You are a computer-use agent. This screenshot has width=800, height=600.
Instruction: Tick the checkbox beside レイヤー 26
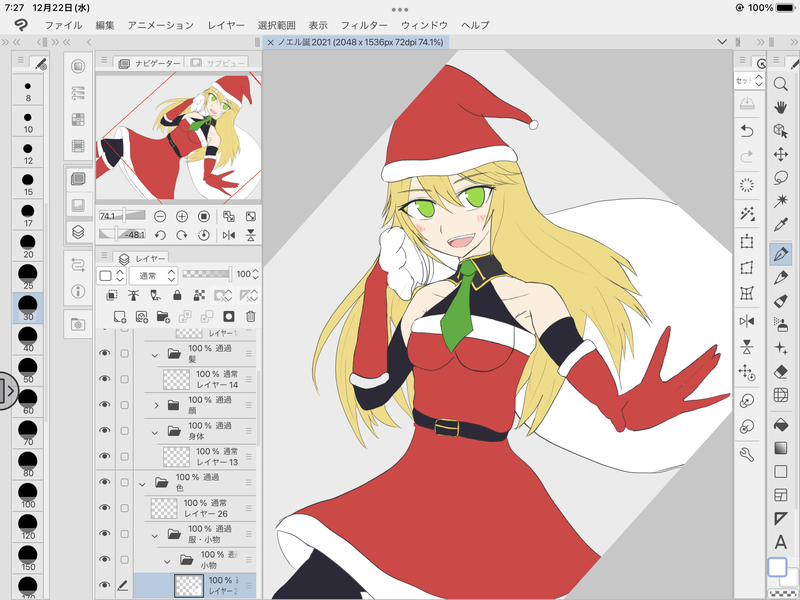pos(124,508)
